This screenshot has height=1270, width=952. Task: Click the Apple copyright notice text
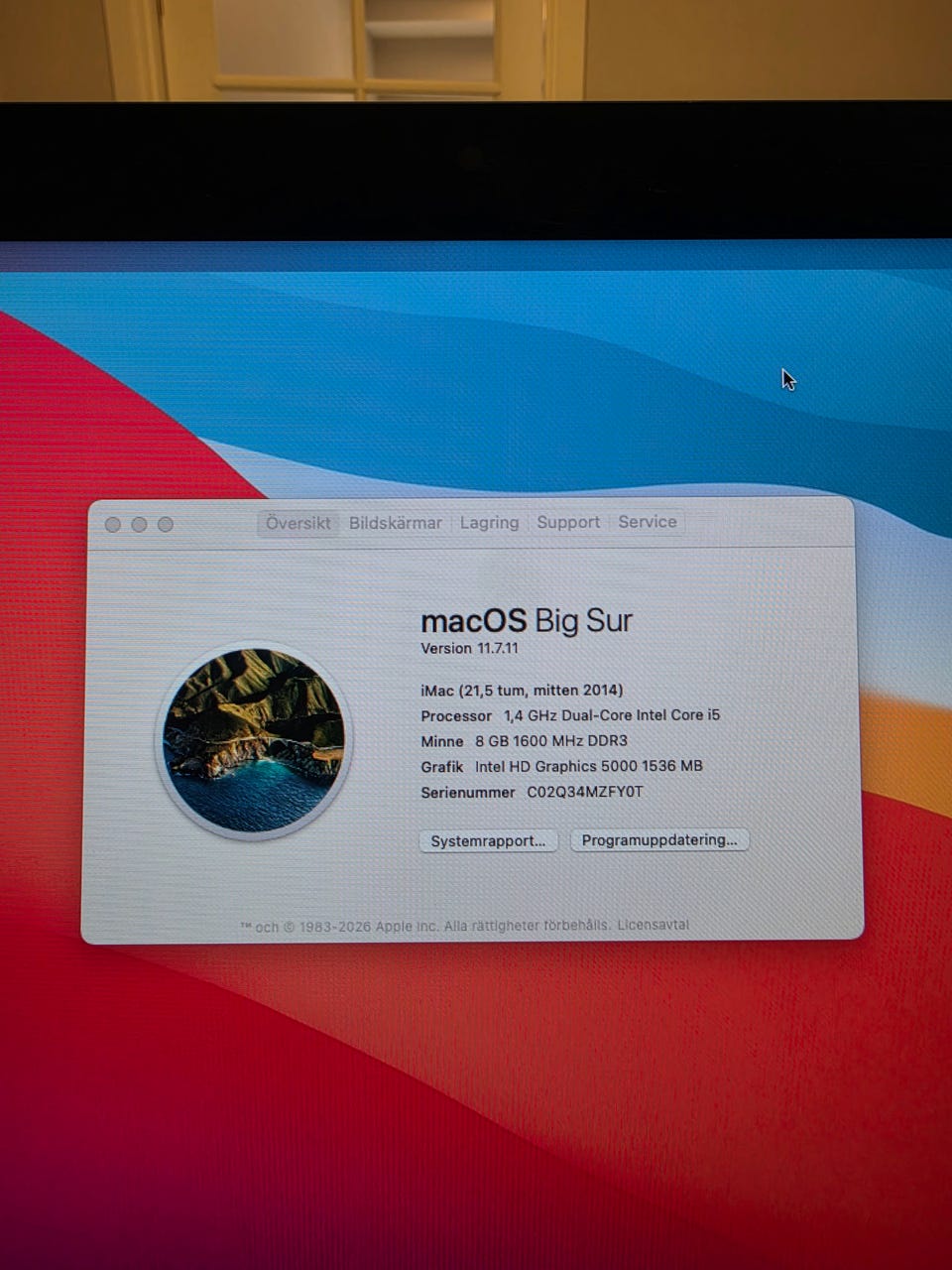425,926
